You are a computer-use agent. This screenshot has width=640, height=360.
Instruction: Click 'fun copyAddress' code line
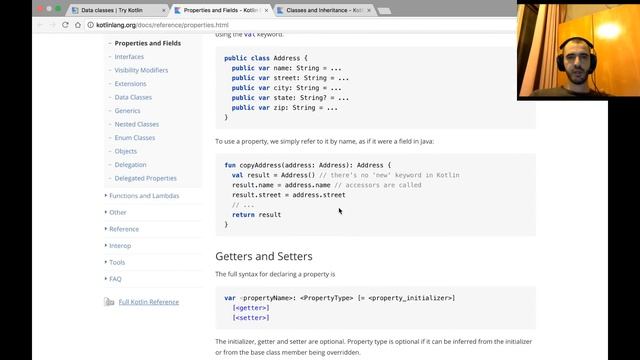pyautogui.click(x=307, y=165)
